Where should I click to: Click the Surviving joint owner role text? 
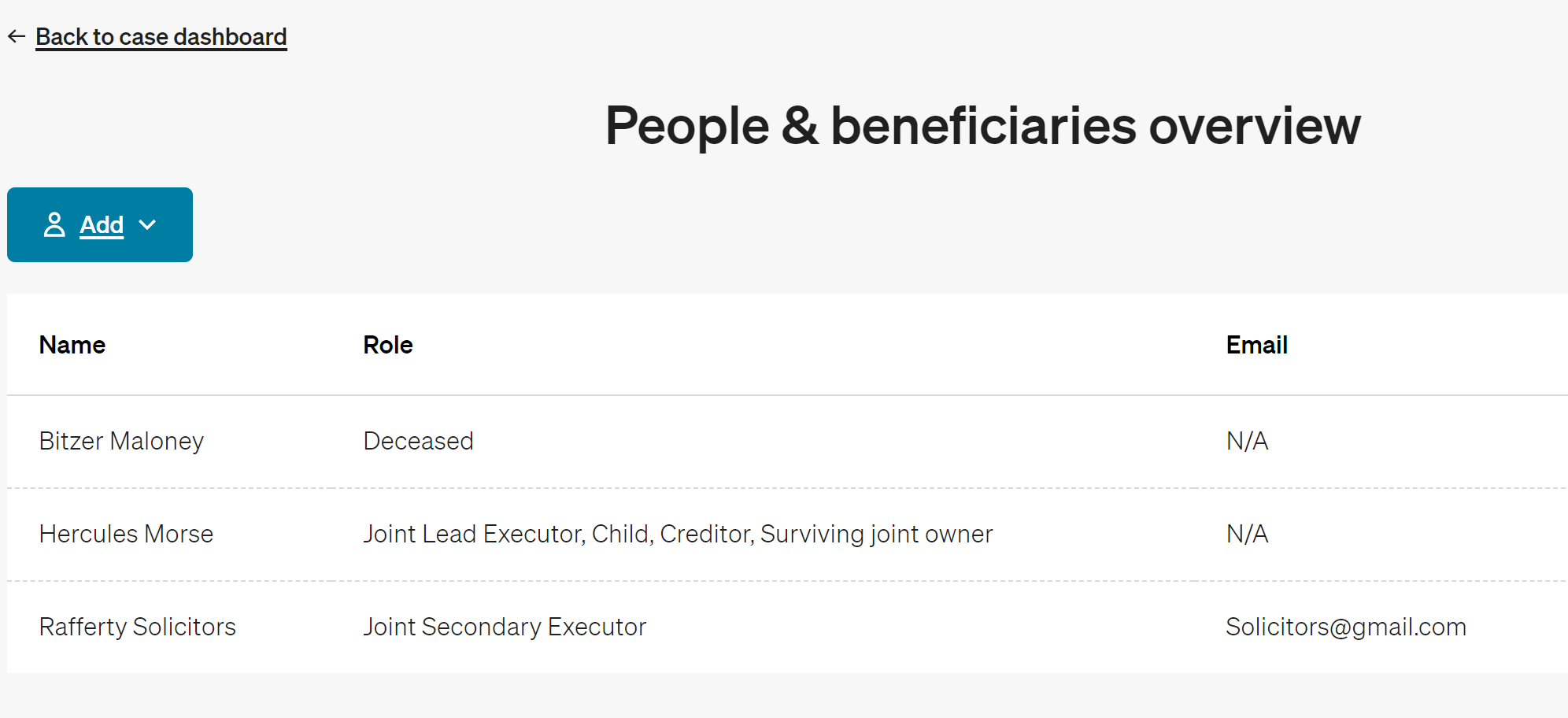[877, 534]
